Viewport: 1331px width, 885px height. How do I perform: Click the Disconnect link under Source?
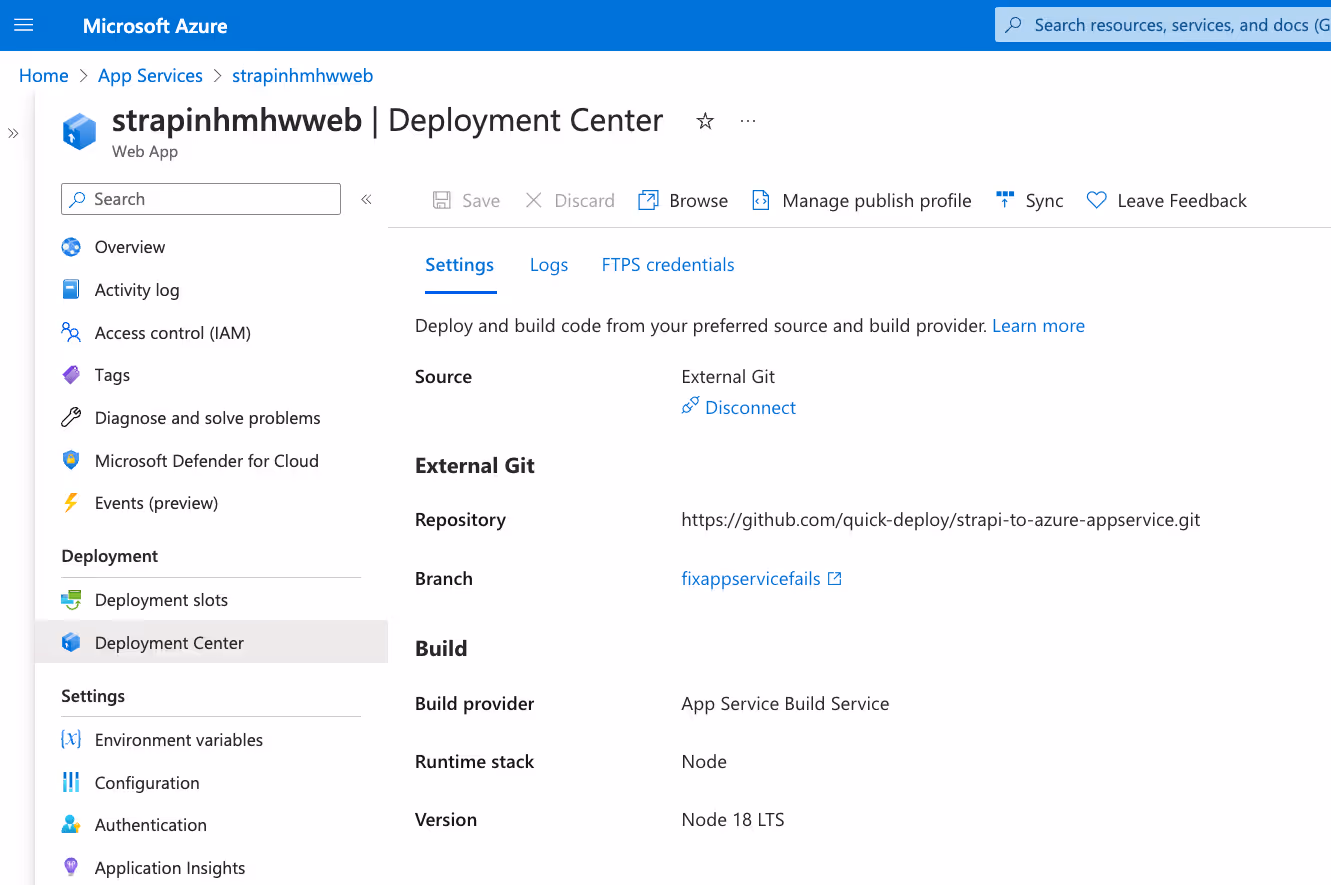[x=749, y=408]
